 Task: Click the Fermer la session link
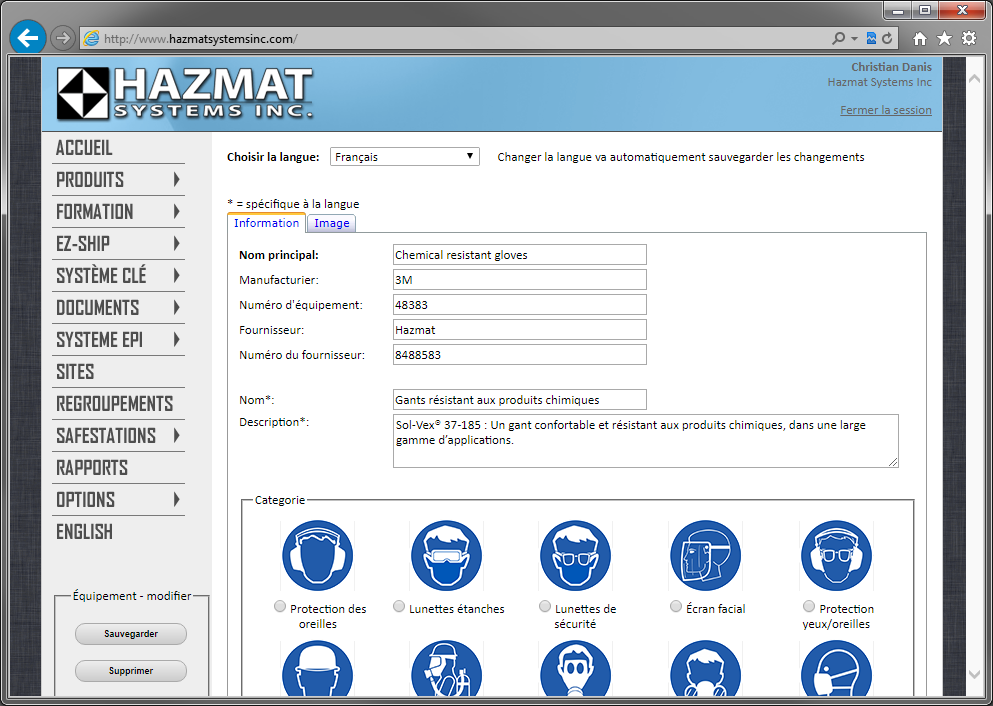coord(885,110)
